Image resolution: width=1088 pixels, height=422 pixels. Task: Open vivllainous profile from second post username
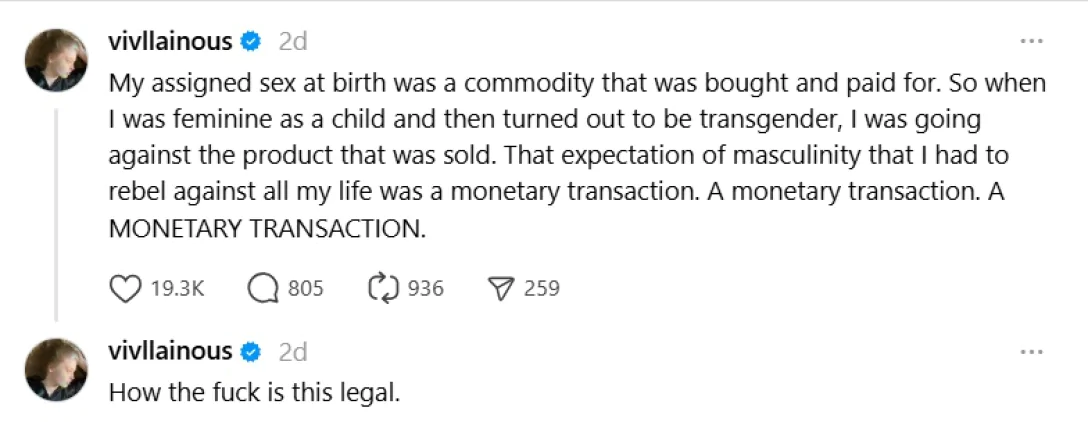coord(170,352)
